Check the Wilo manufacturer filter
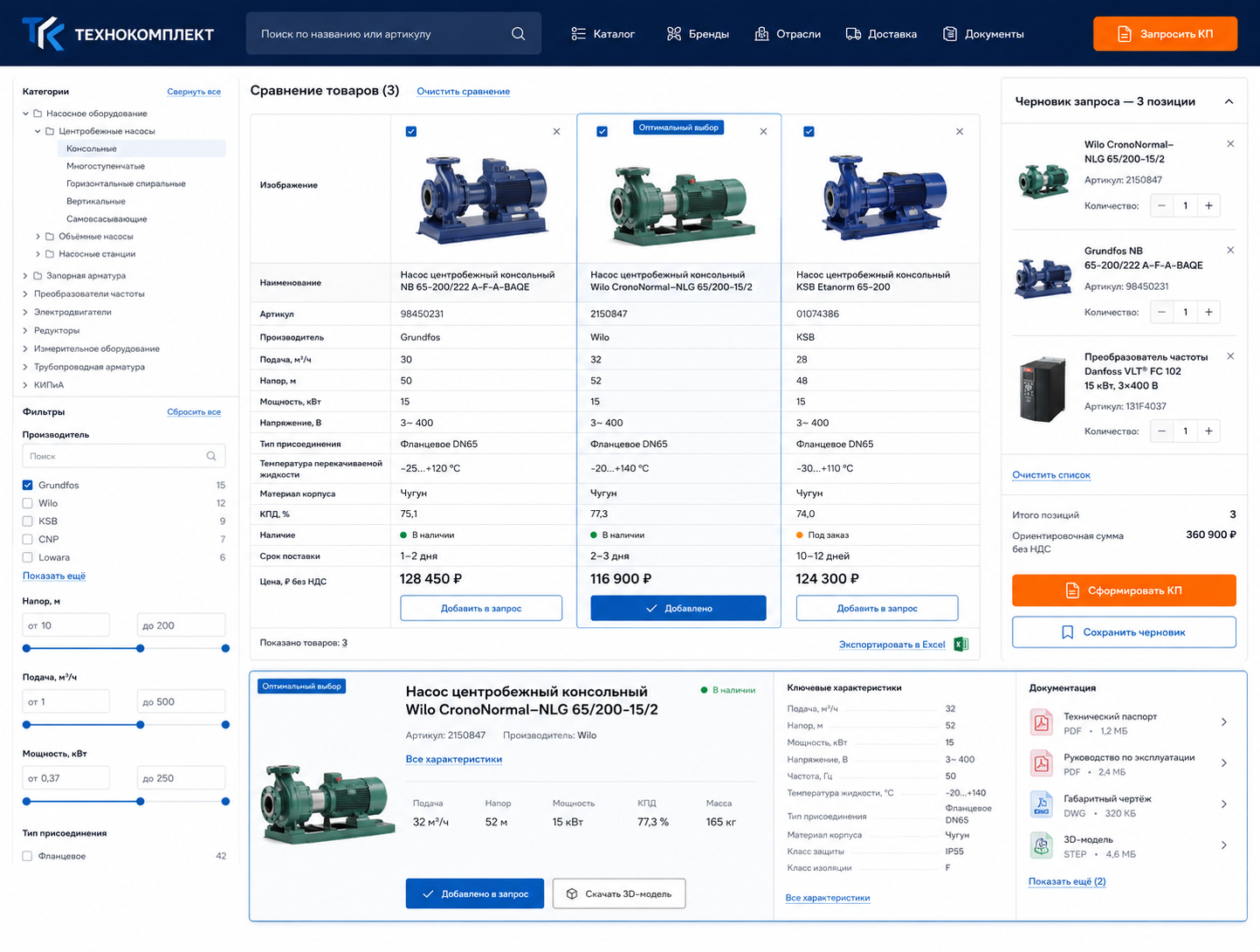The image size is (1260, 952). pyautogui.click(x=28, y=503)
